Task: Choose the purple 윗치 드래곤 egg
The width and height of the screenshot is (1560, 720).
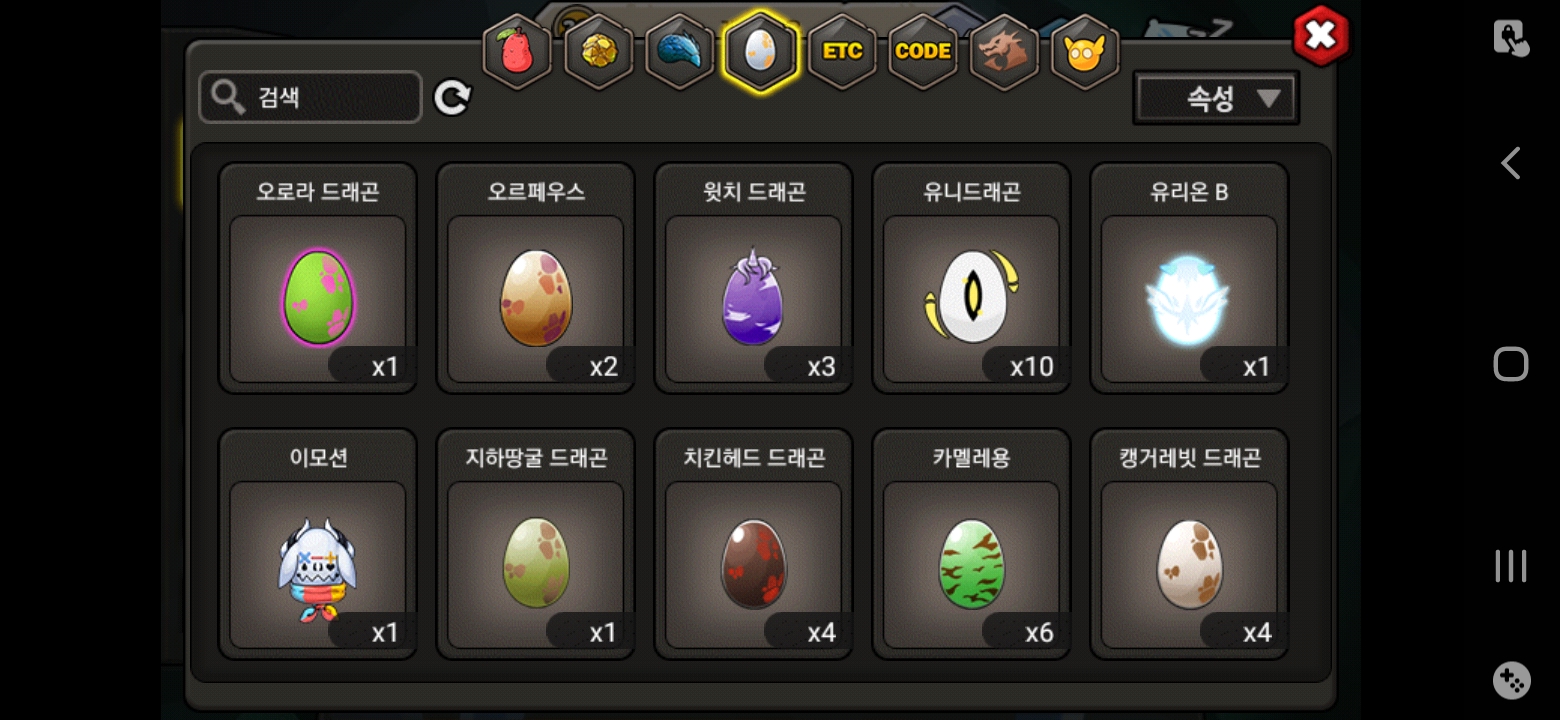Action: click(x=754, y=278)
